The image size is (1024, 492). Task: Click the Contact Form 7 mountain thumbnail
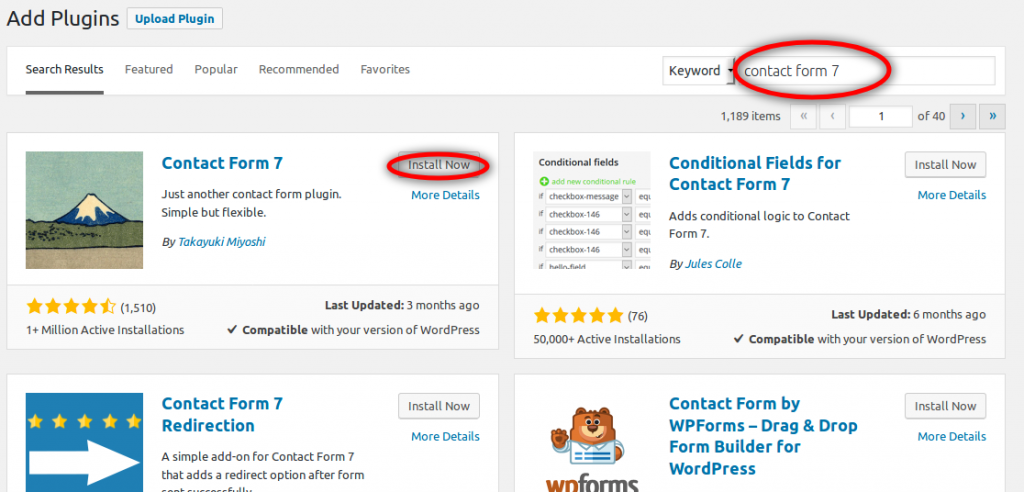pos(84,210)
